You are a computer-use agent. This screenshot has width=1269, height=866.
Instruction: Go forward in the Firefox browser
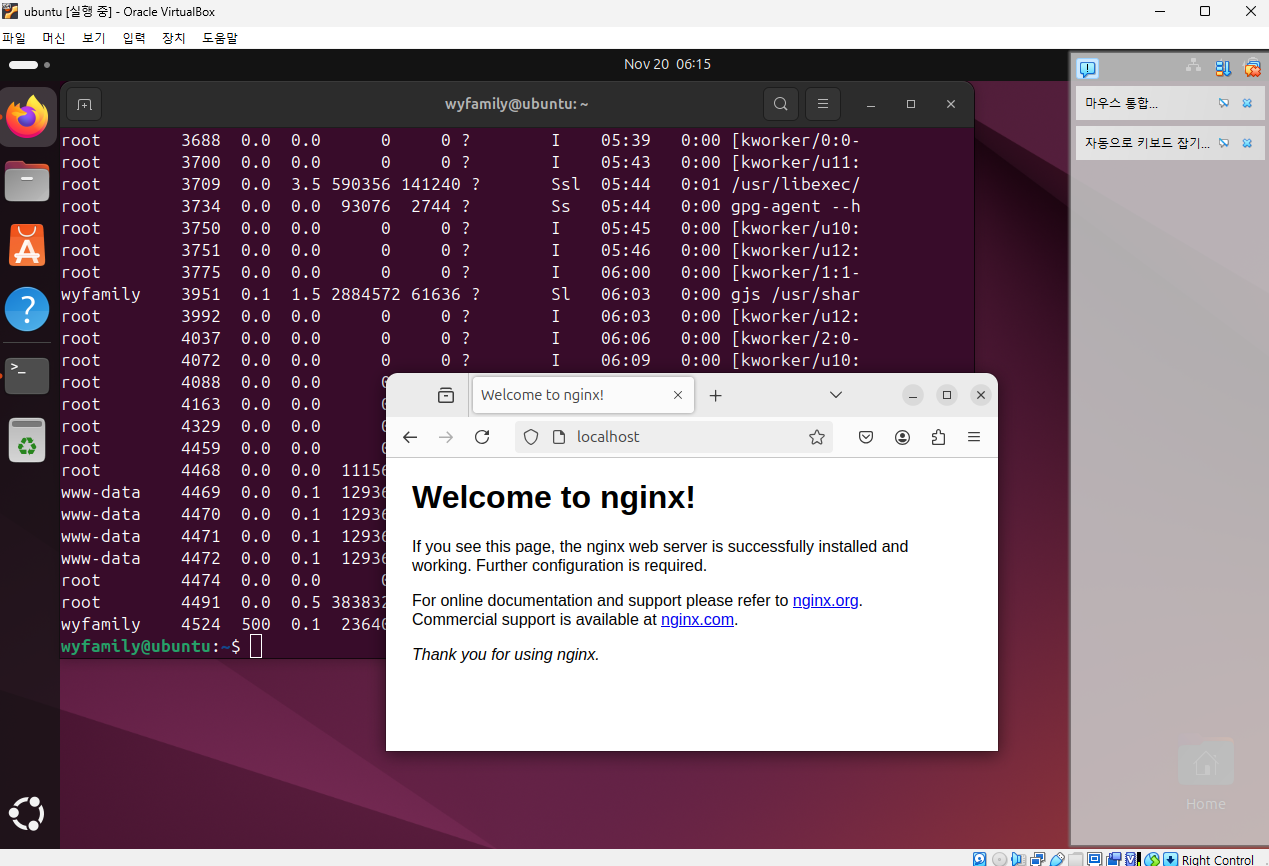tap(446, 437)
